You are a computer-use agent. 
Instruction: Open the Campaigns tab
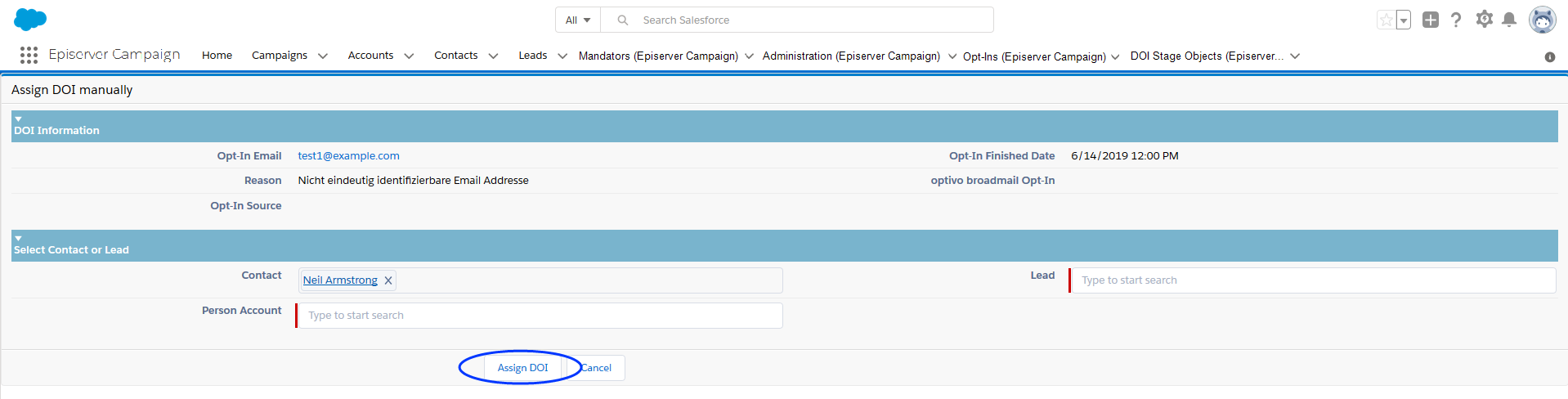(x=280, y=55)
